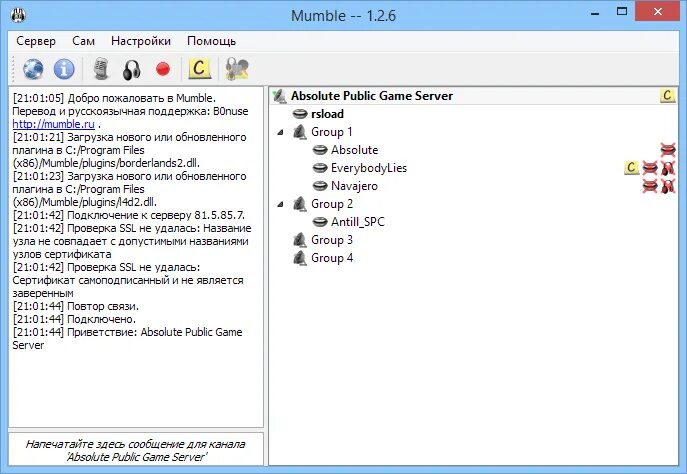Click muted lips icon on EverybodyLies row
This screenshot has height=474, width=687.
650,168
